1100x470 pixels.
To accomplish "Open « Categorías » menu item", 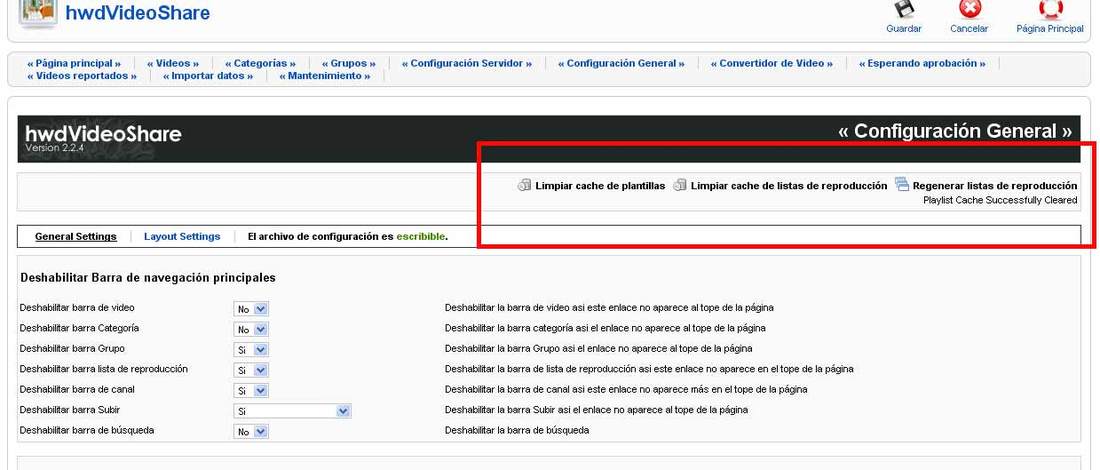I will click(260, 63).
